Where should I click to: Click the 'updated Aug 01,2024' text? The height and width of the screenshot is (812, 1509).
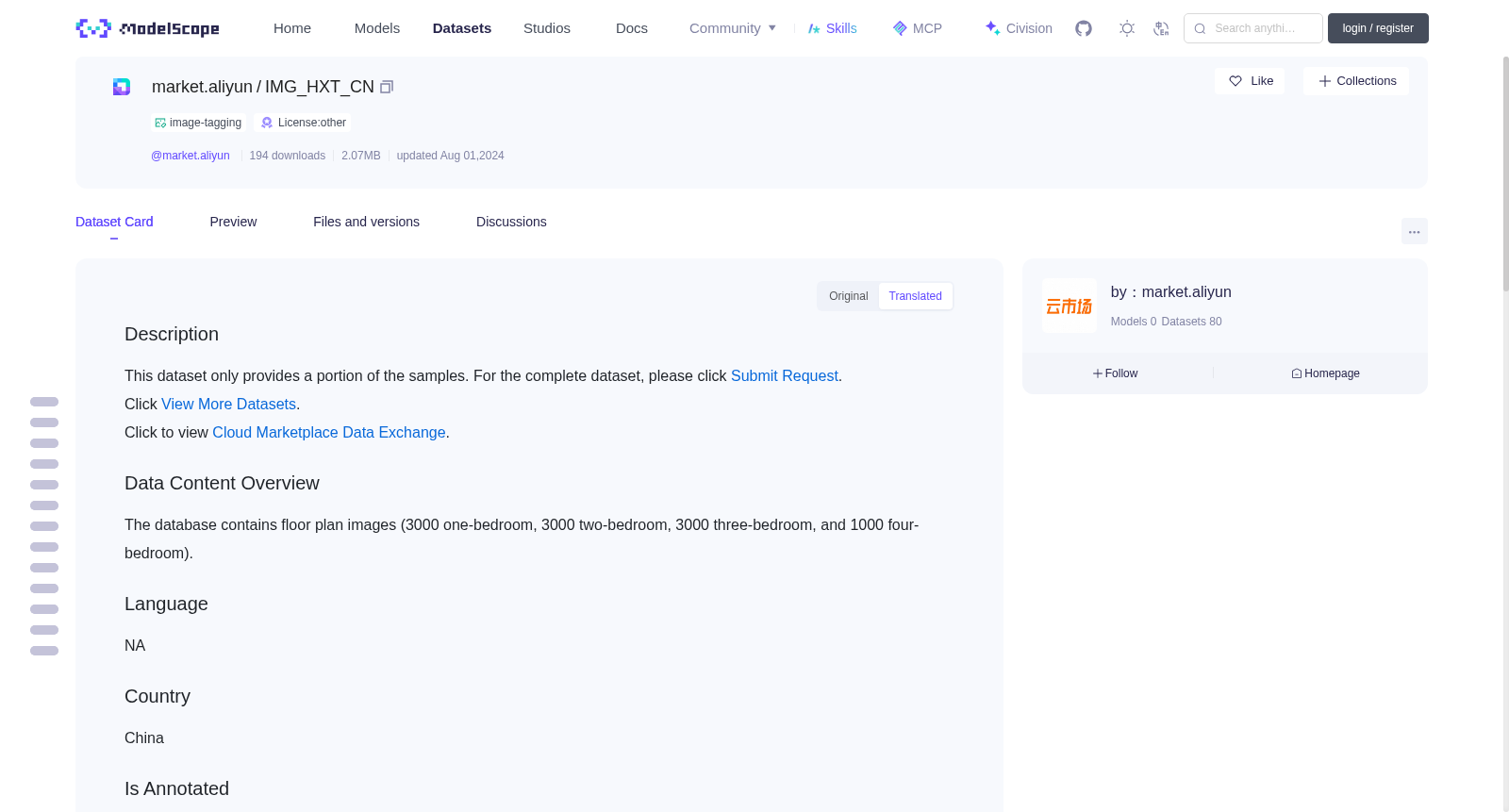tap(450, 156)
